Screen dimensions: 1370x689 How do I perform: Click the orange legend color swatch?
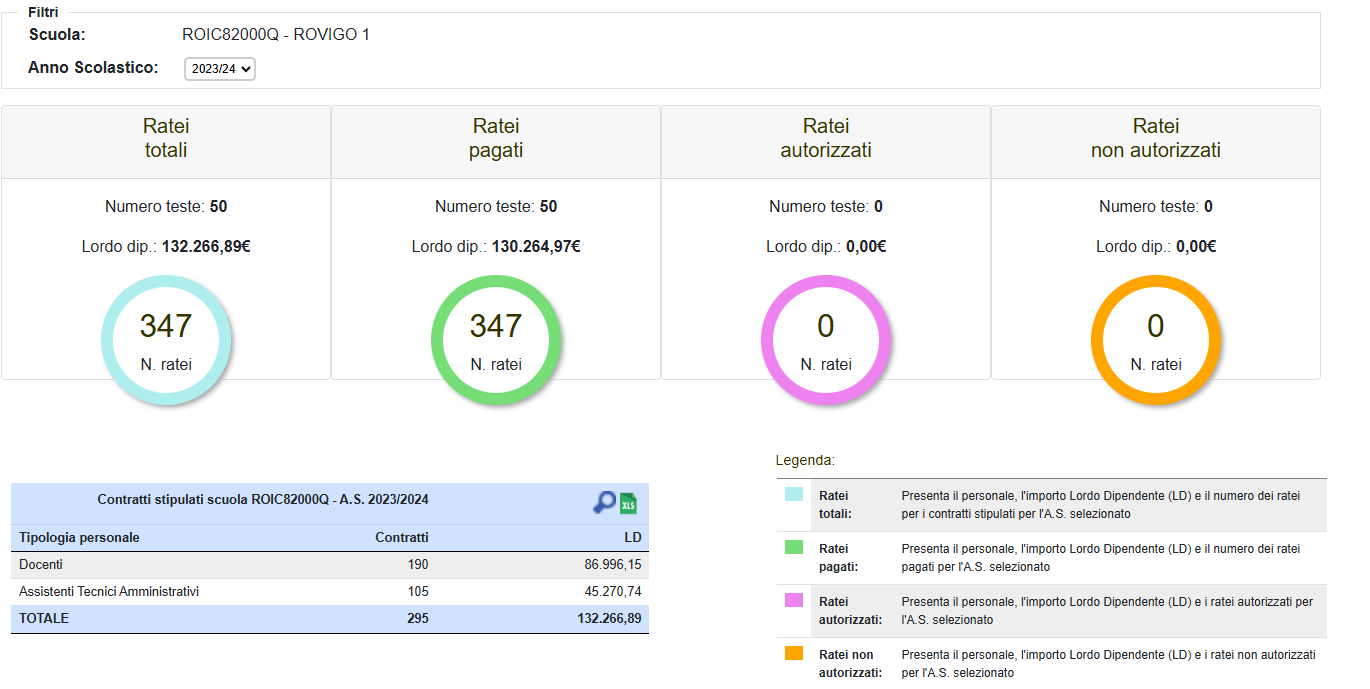click(794, 653)
